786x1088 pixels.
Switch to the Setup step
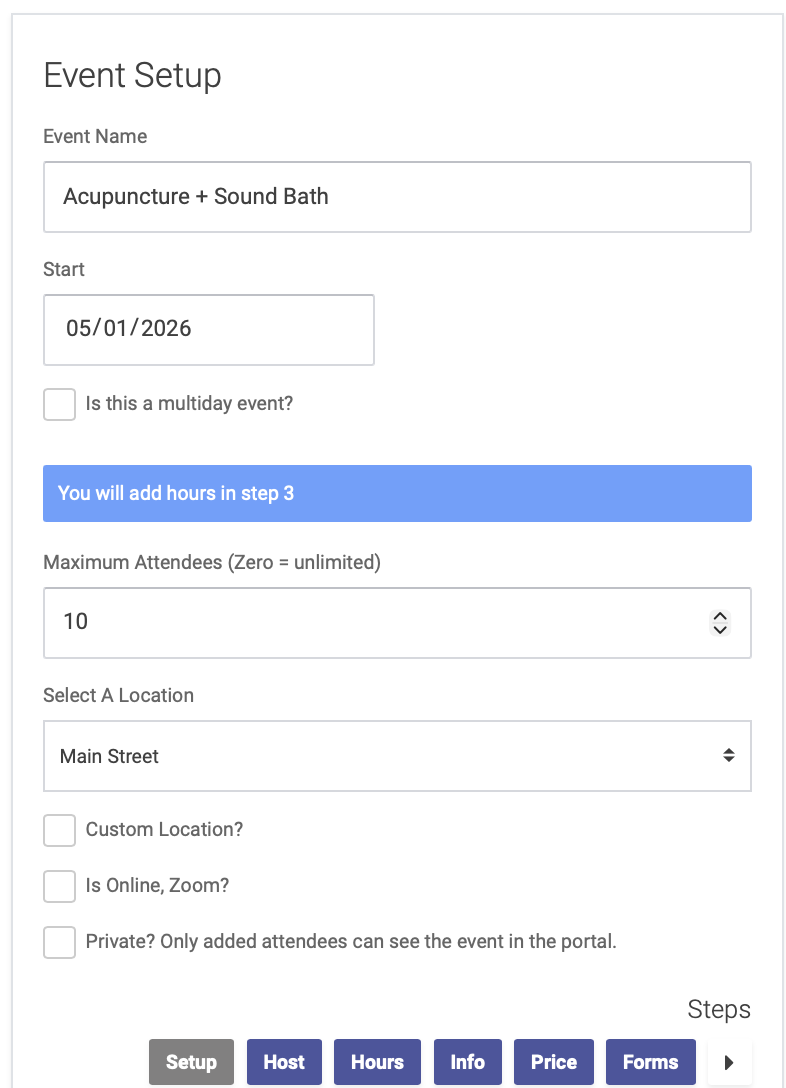pos(191,1062)
